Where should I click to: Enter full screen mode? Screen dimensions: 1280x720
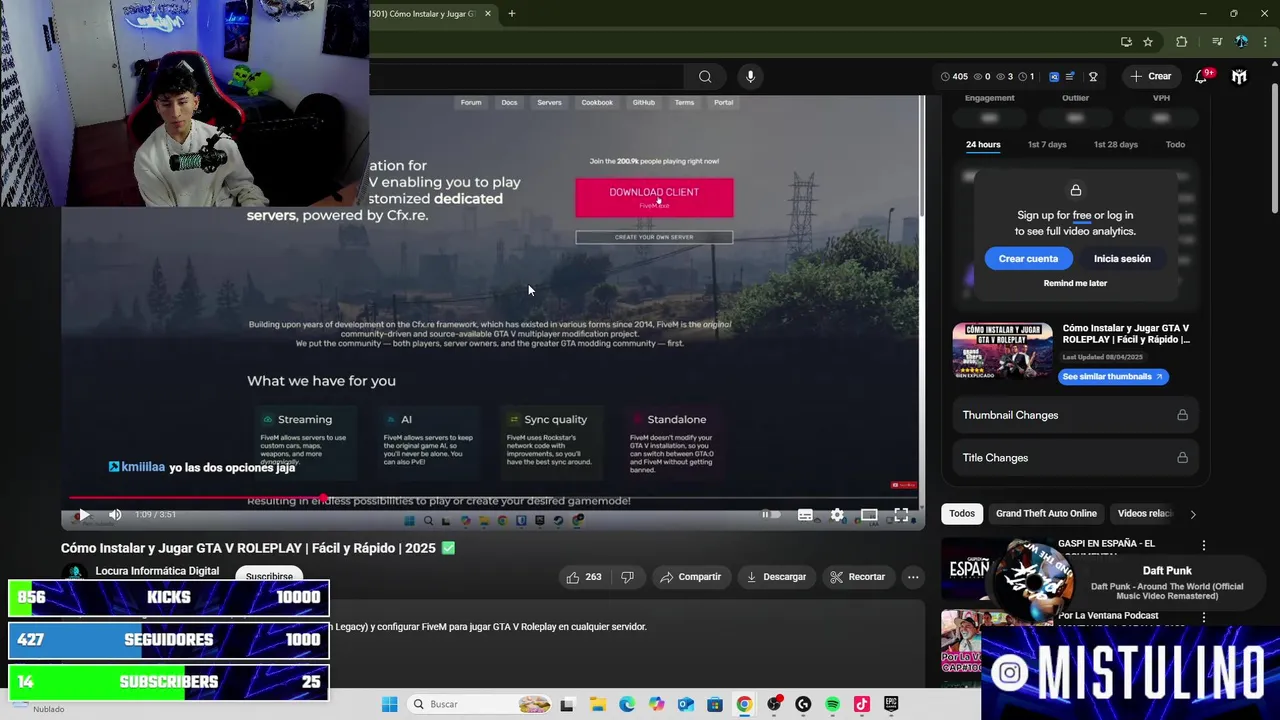[x=901, y=515]
